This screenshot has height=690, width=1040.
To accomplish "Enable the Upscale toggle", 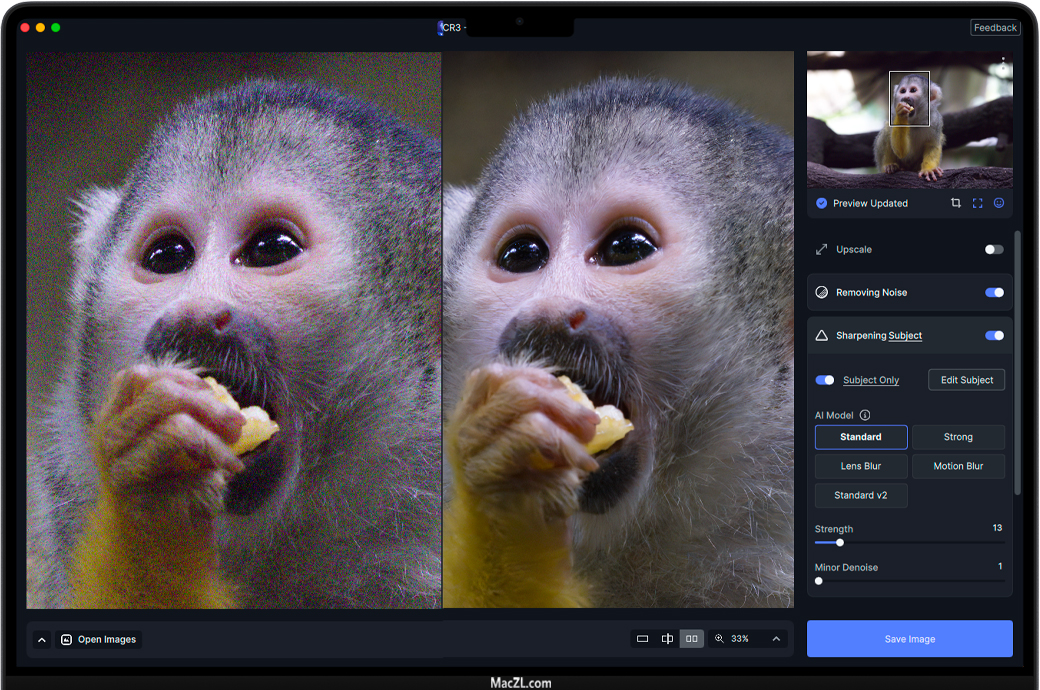I will pyautogui.click(x=994, y=249).
